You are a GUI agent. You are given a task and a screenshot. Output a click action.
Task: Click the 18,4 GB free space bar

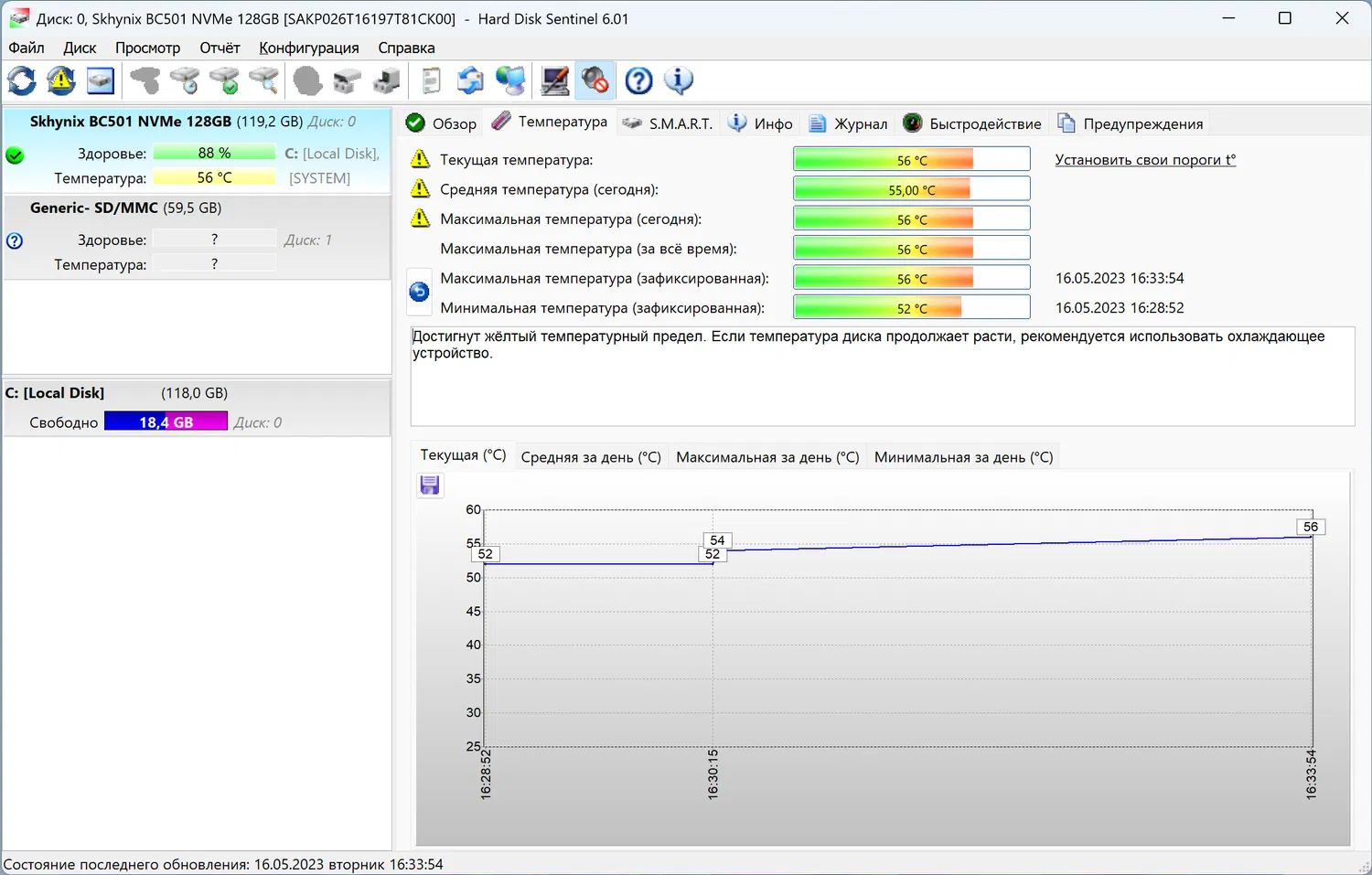point(166,421)
